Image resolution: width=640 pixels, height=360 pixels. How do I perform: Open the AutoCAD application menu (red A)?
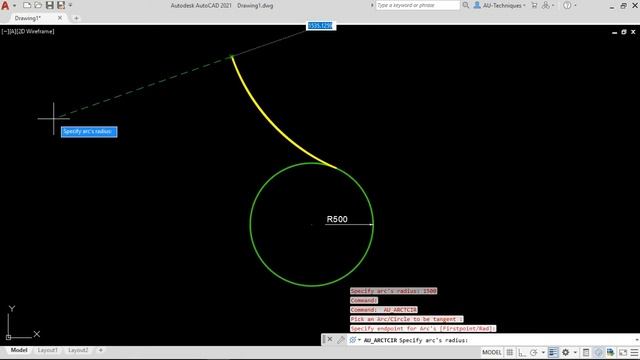pyautogui.click(x=5, y=5)
